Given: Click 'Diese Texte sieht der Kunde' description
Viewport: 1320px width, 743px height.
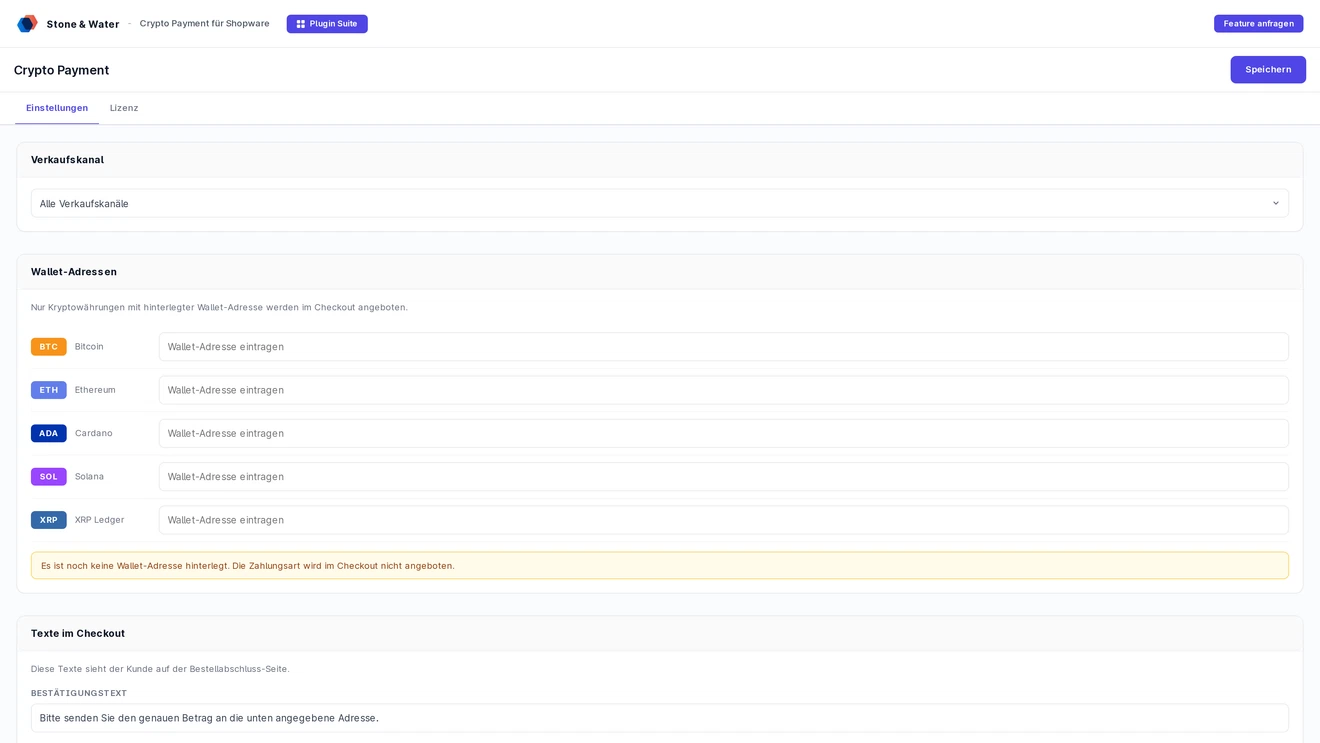Looking at the screenshot, I should [160, 669].
